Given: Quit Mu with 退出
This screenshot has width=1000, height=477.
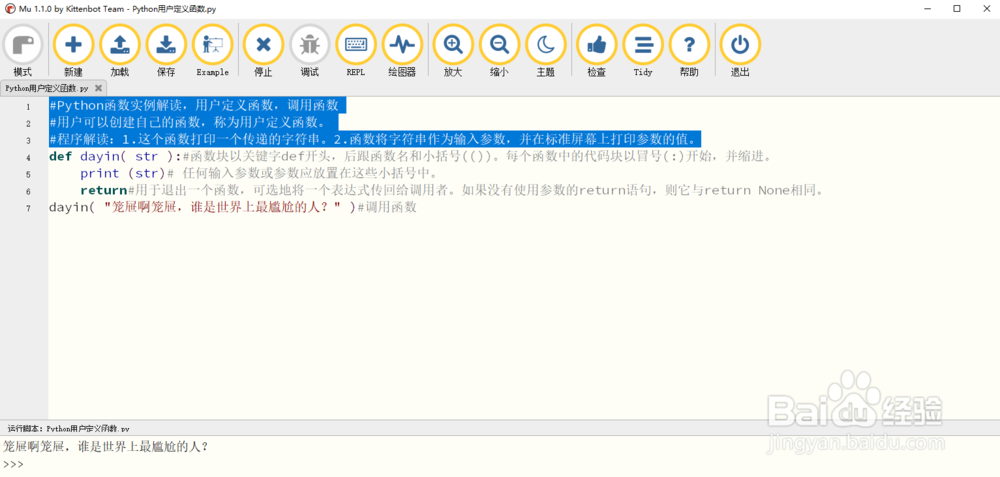Looking at the screenshot, I should pos(740,51).
